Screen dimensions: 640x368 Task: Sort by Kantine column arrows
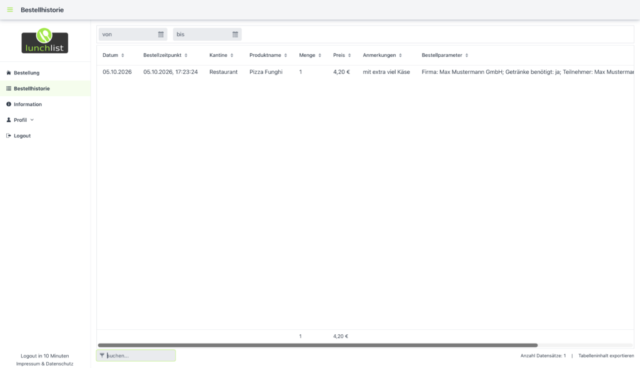(x=231, y=55)
